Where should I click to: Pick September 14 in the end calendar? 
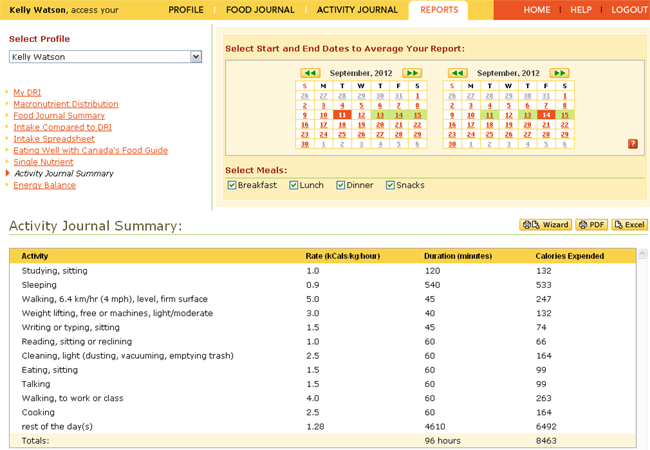(546, 115)
